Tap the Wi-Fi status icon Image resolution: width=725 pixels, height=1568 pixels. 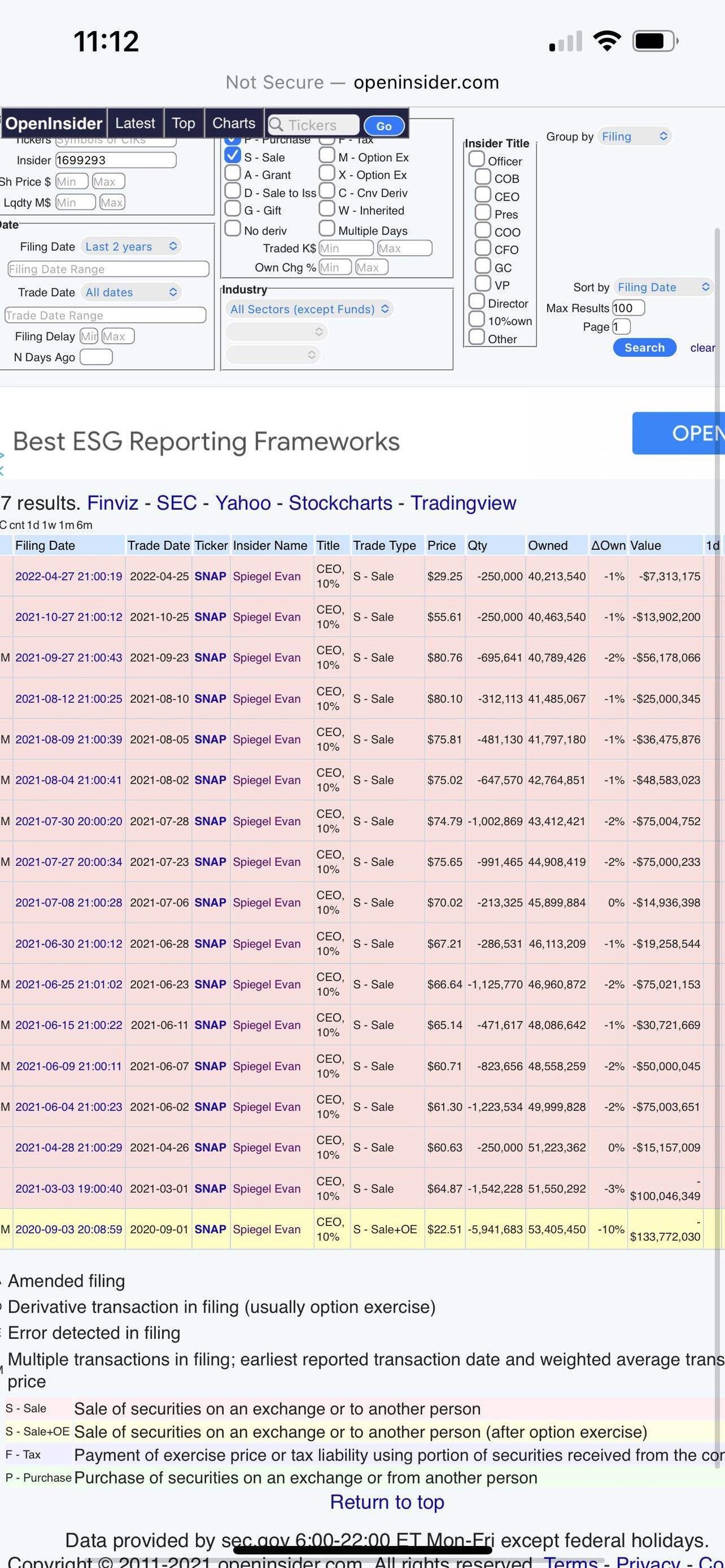(x=606, y=41)
